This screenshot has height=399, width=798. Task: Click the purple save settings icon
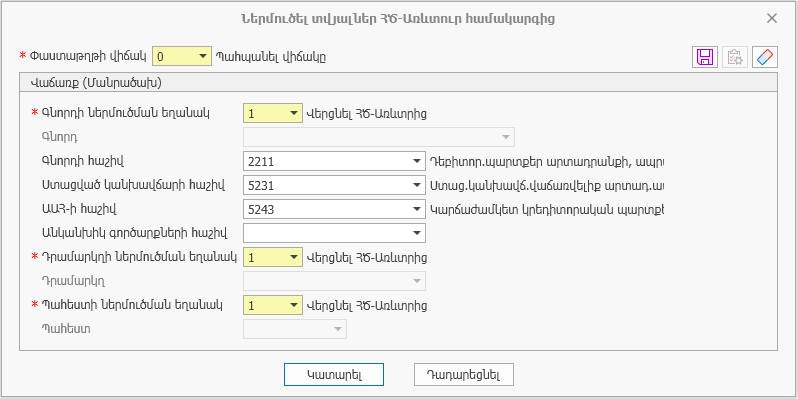[704, 57]
